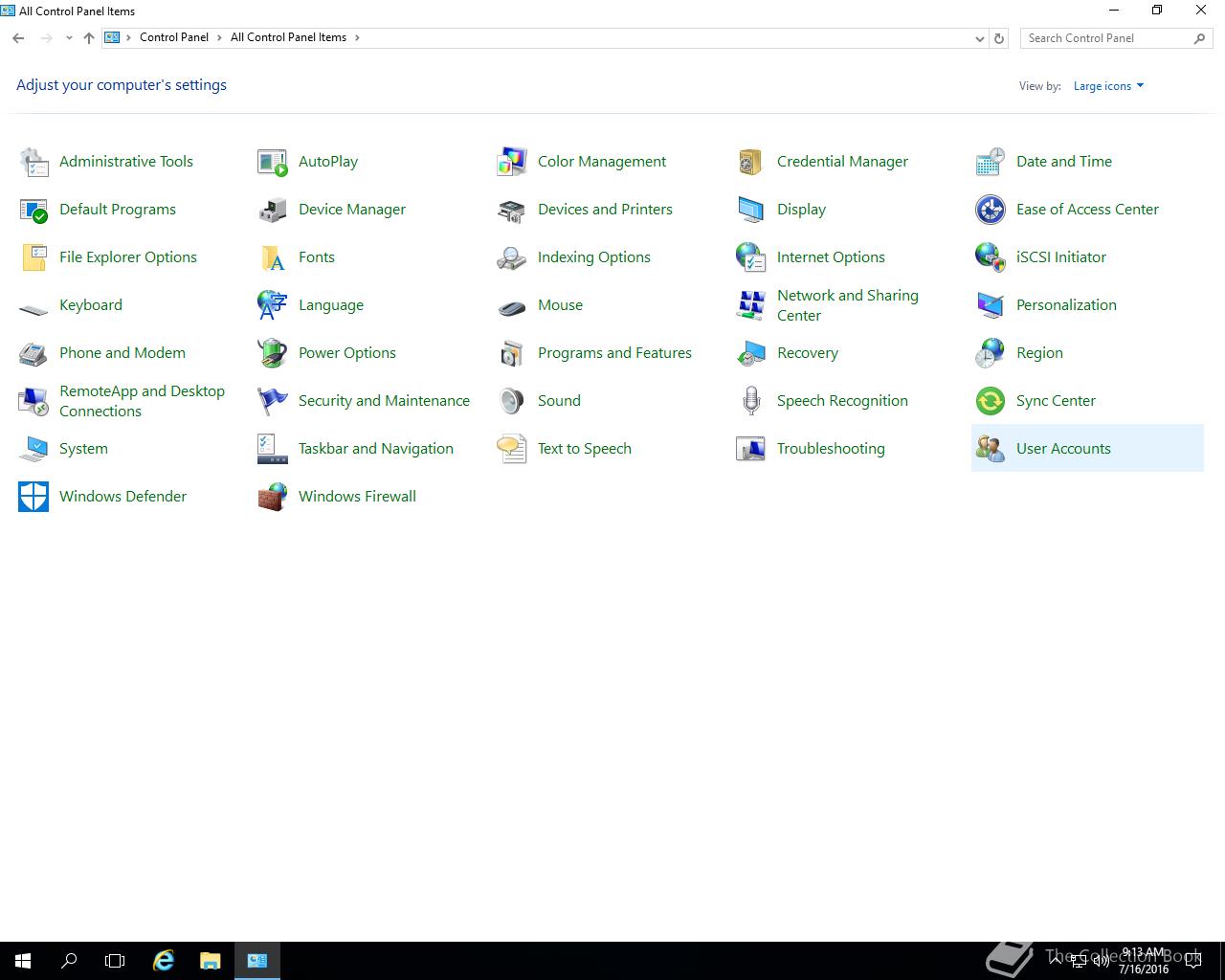Click the Indexing Options icon
Viewport: 1225px width, 980px height.
(x=512, y=257)
